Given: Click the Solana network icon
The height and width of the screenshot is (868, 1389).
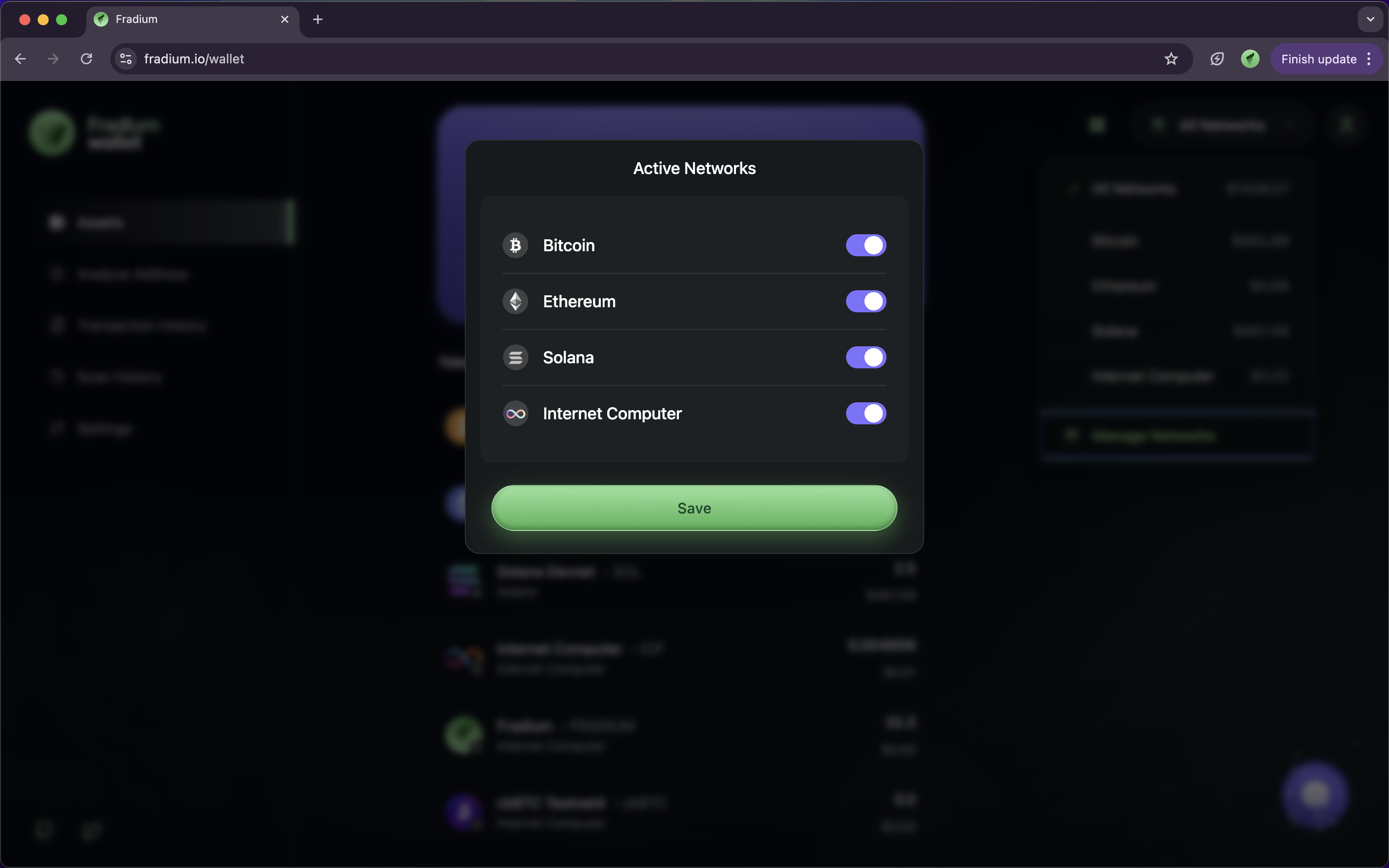Looking at the screenshot, I should click(515, 358).
